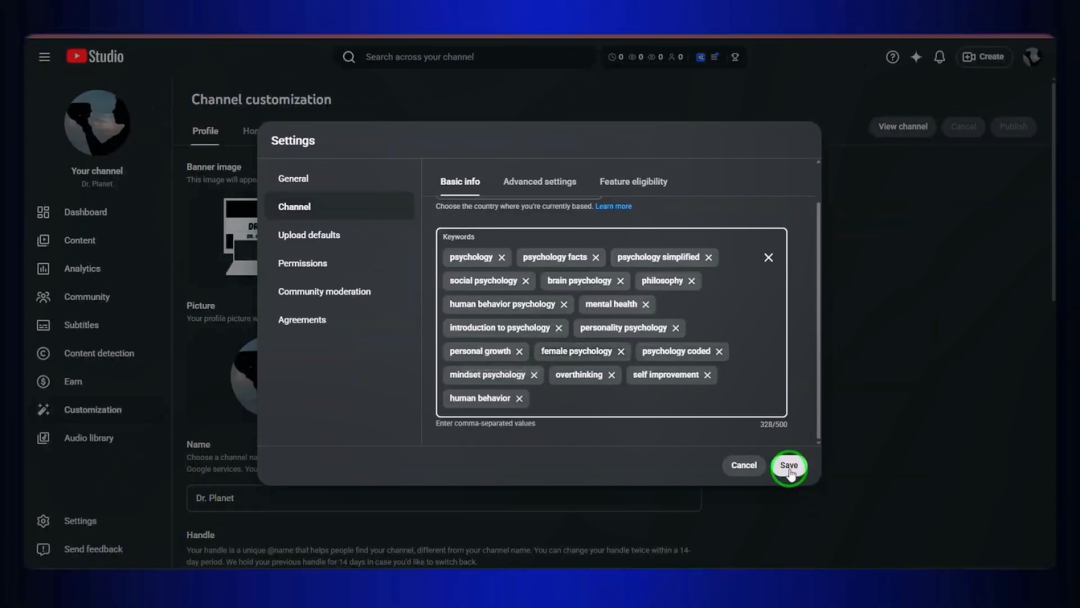Select General in Settings menu
The width and height of the screenshot is (1080, 608).
point(339,178)
